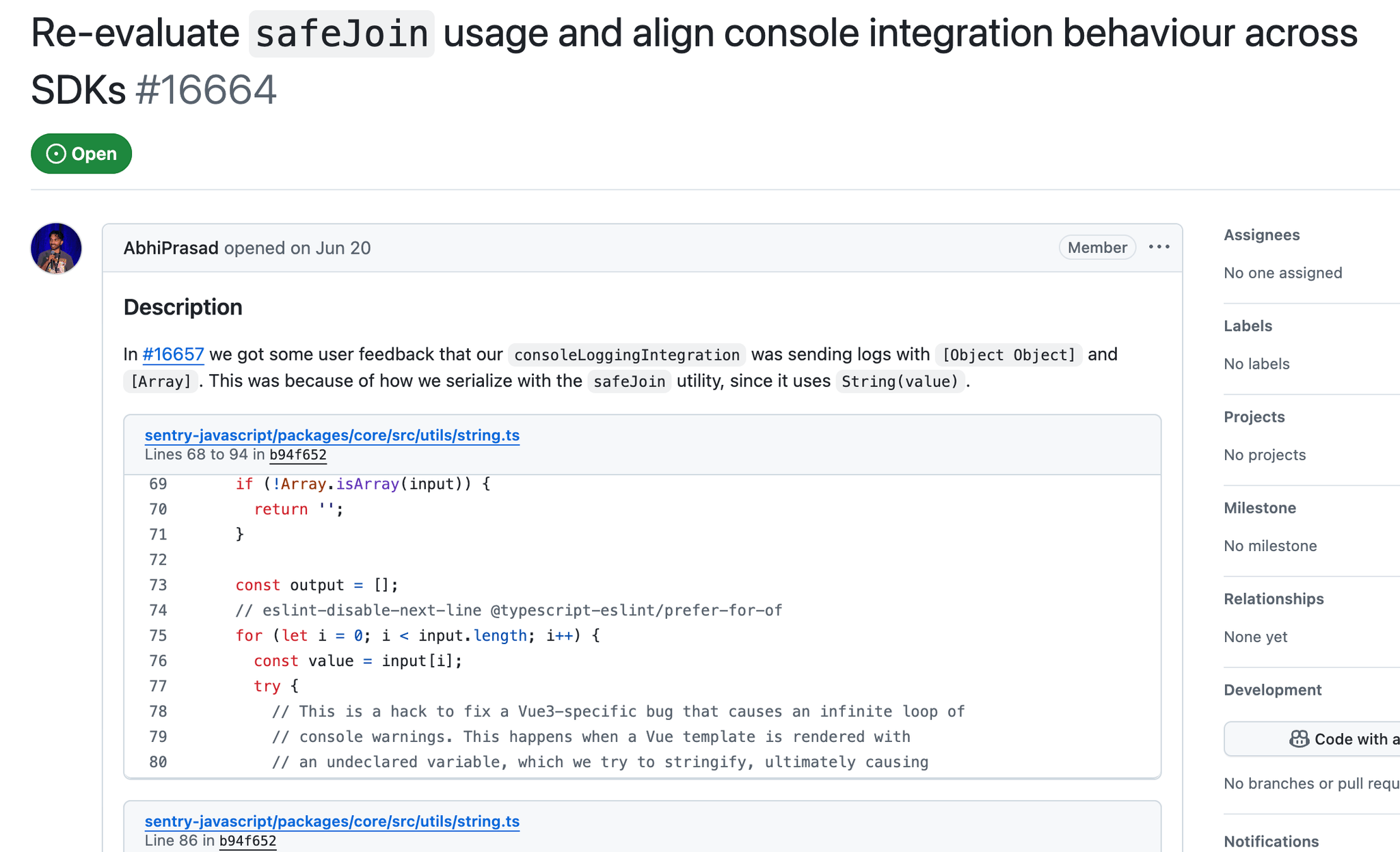Screen dimensions: 1400x852
Task: Open the first string.ts file link
Action: 332,435
